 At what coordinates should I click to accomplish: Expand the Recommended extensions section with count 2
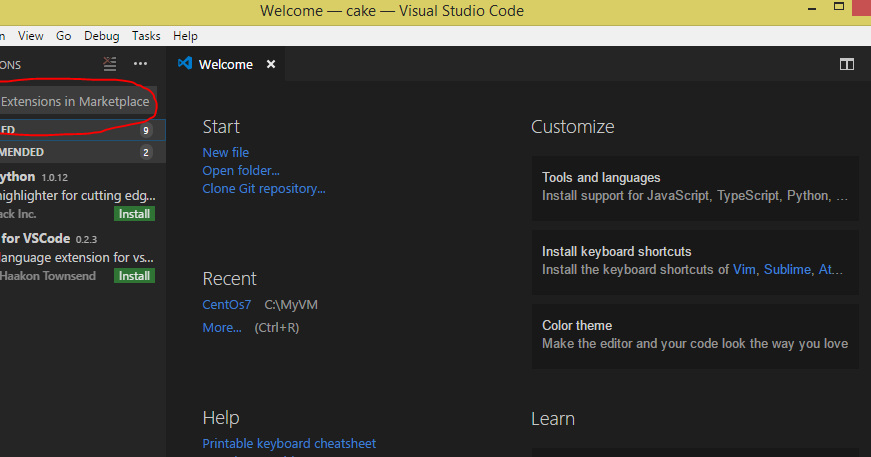(x=83, y=152)
